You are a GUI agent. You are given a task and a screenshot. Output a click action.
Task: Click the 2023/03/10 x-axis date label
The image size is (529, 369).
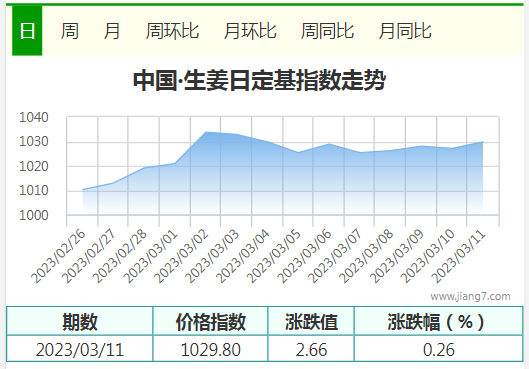click(x=428, y=256)
